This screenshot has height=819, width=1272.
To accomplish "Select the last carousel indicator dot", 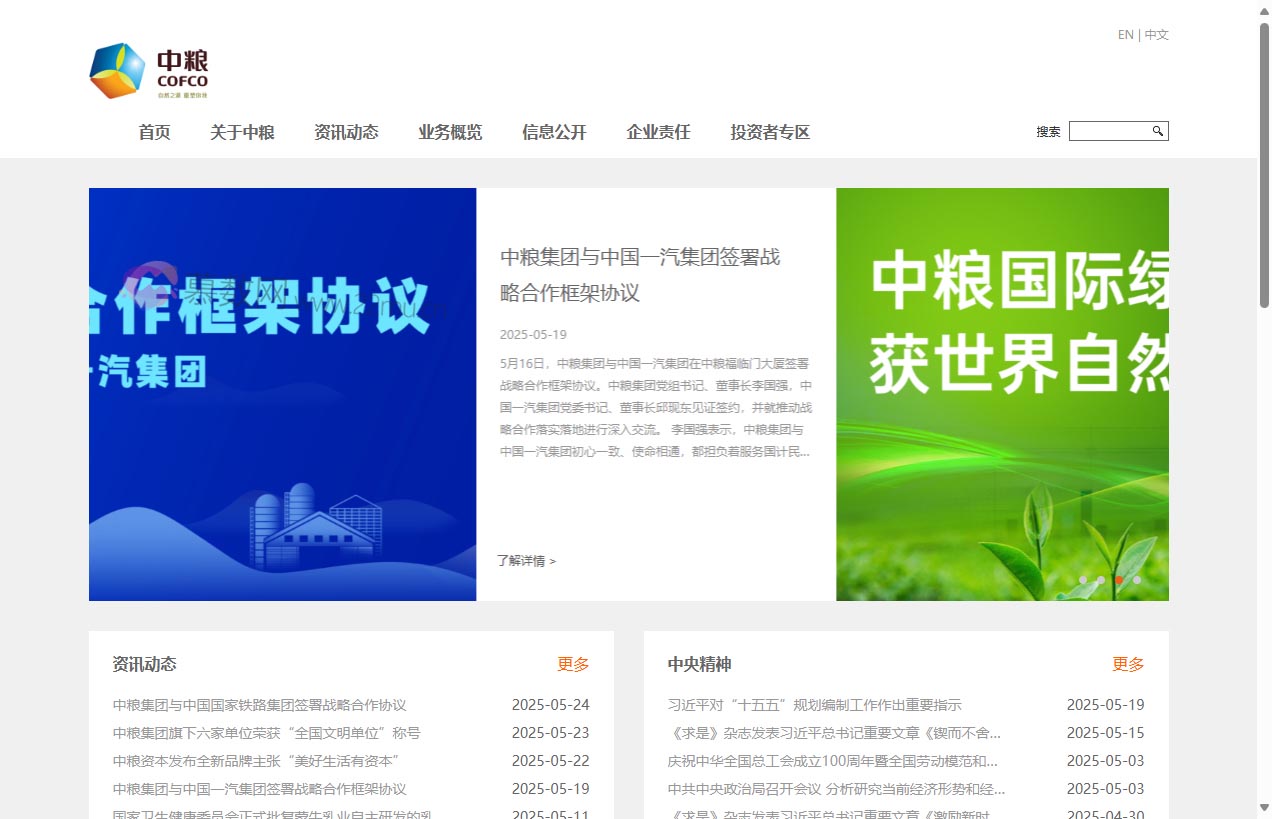I will 1136,580.
